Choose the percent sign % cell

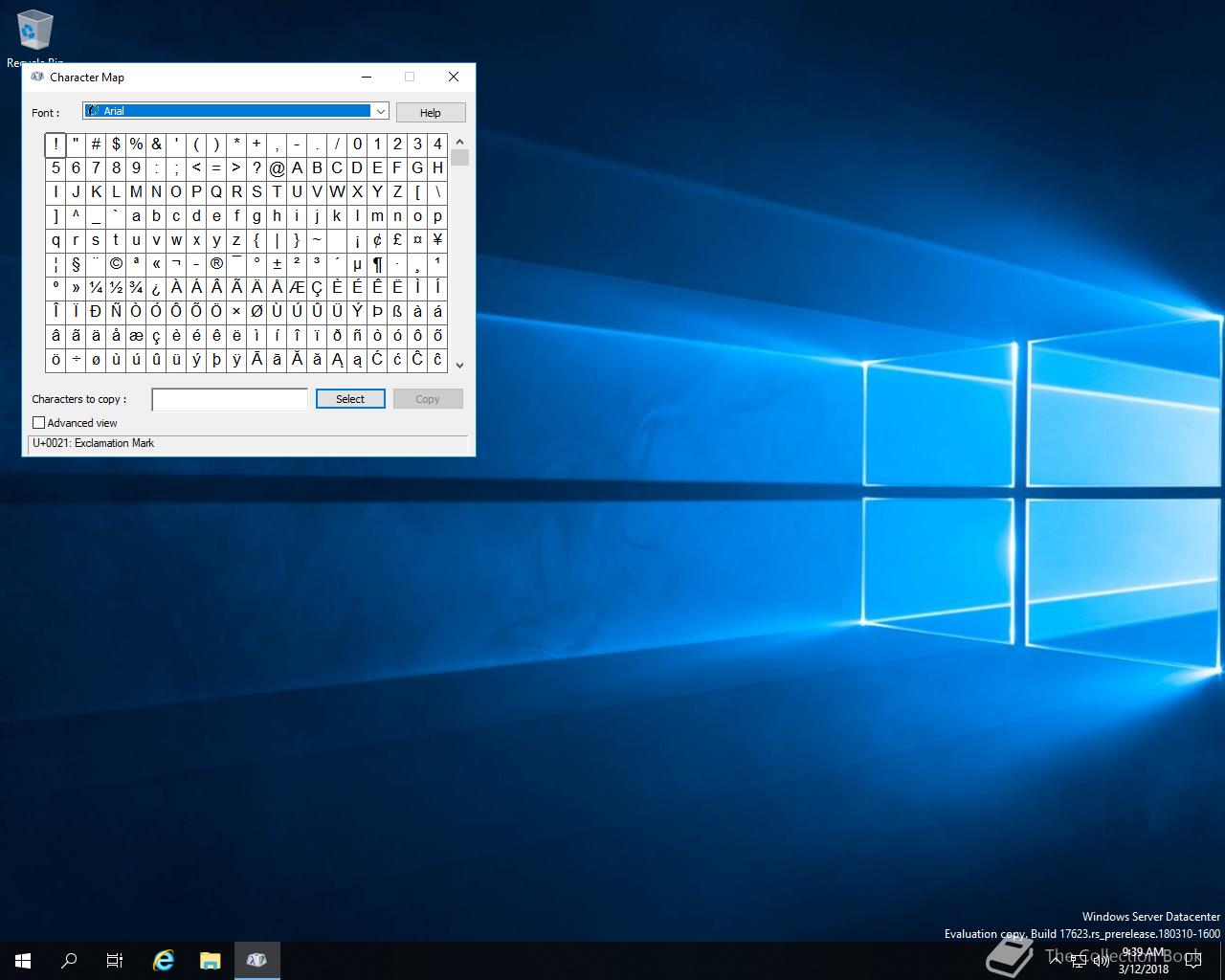(136, 144)
